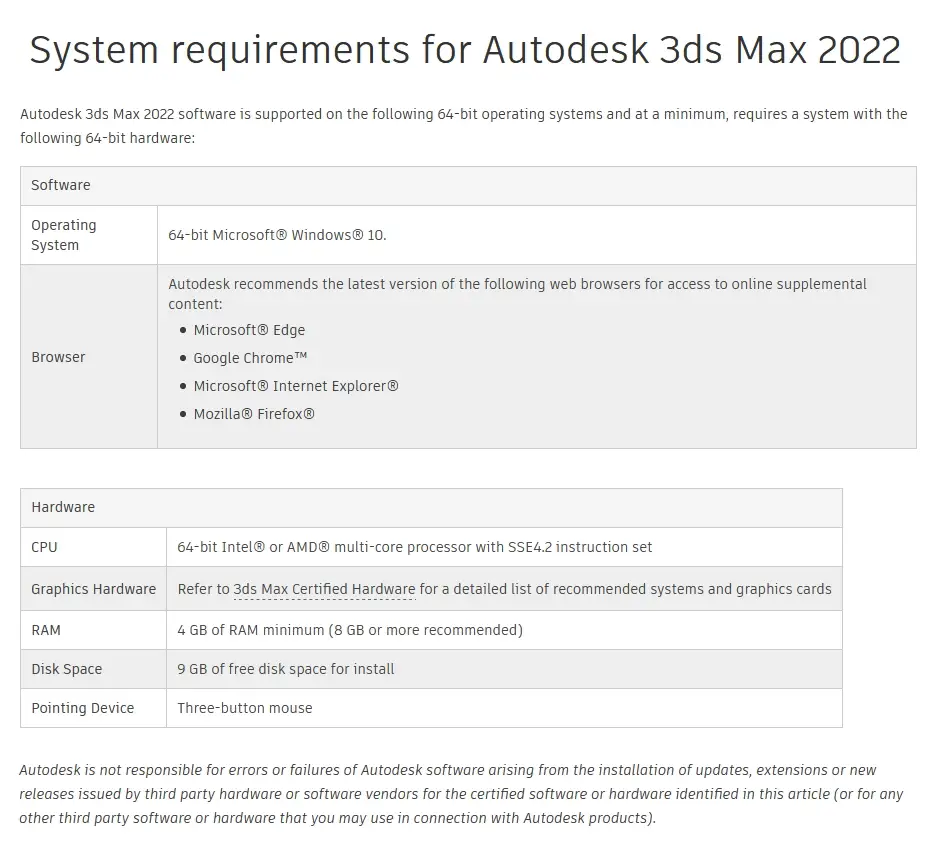Click the System requirements for Autodesk 3ds Max 2022 heading

coord(465,49)
